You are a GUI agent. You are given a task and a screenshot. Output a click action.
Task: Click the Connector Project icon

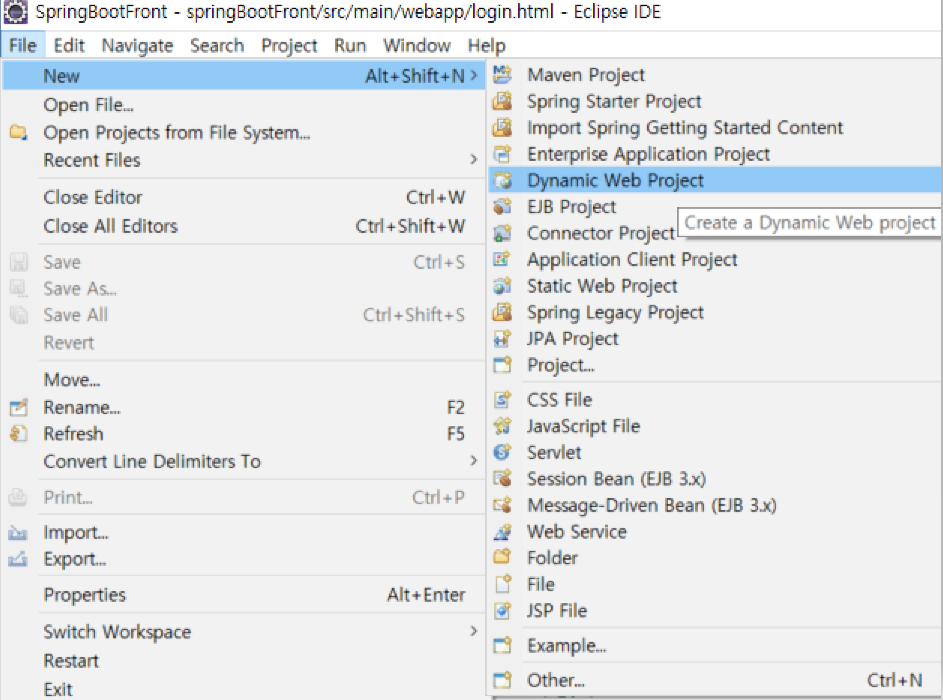tap(502, 233)
